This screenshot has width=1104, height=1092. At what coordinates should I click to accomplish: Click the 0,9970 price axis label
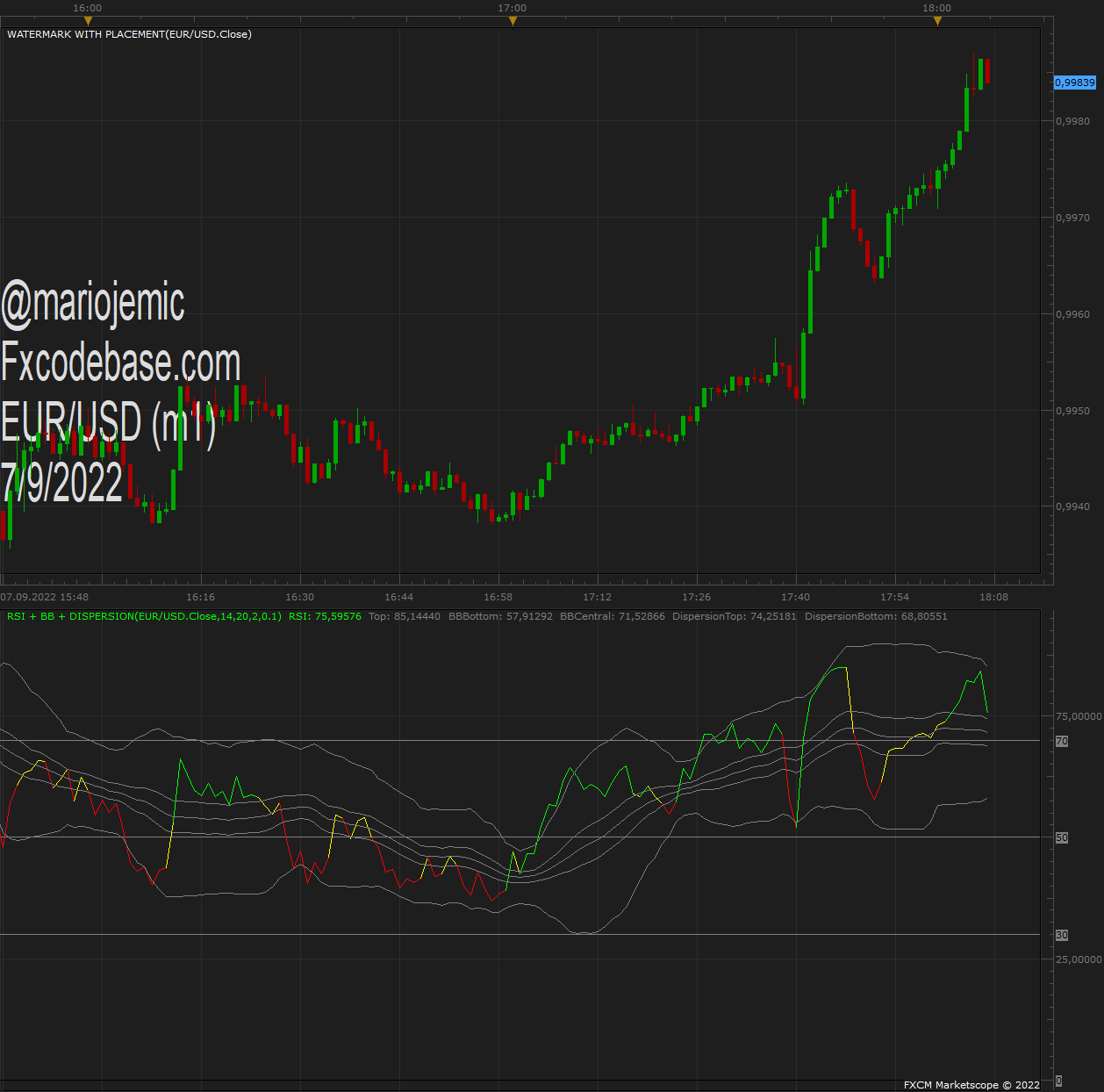(1072, 218)
